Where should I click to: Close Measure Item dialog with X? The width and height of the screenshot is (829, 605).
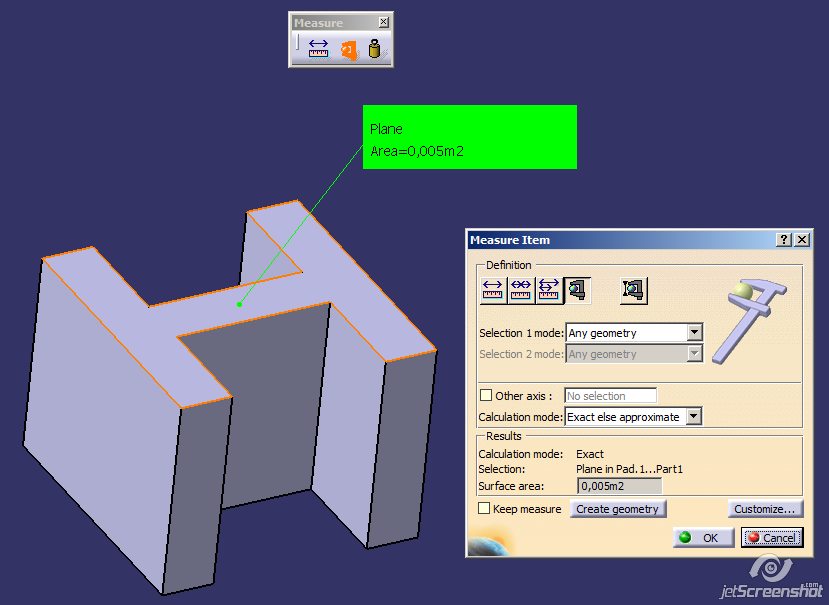802,240
